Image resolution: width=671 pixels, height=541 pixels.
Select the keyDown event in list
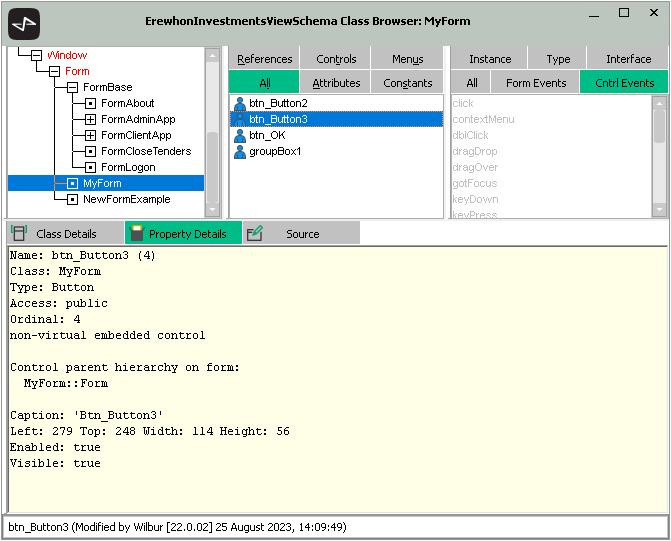474,199
